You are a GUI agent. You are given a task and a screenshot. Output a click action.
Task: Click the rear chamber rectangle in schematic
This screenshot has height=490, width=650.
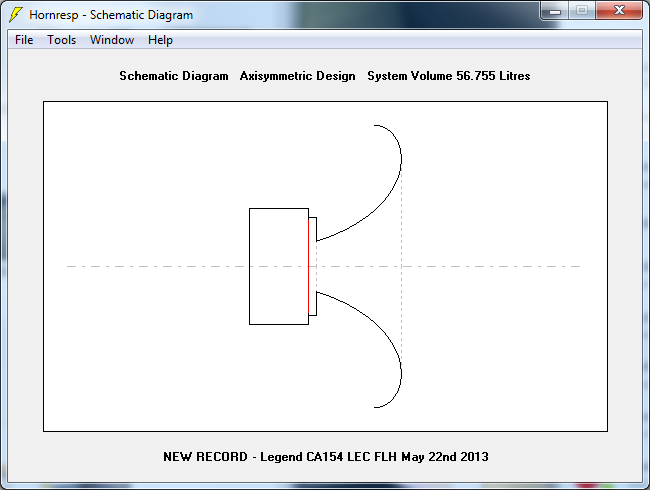click(x=279, y=266)
